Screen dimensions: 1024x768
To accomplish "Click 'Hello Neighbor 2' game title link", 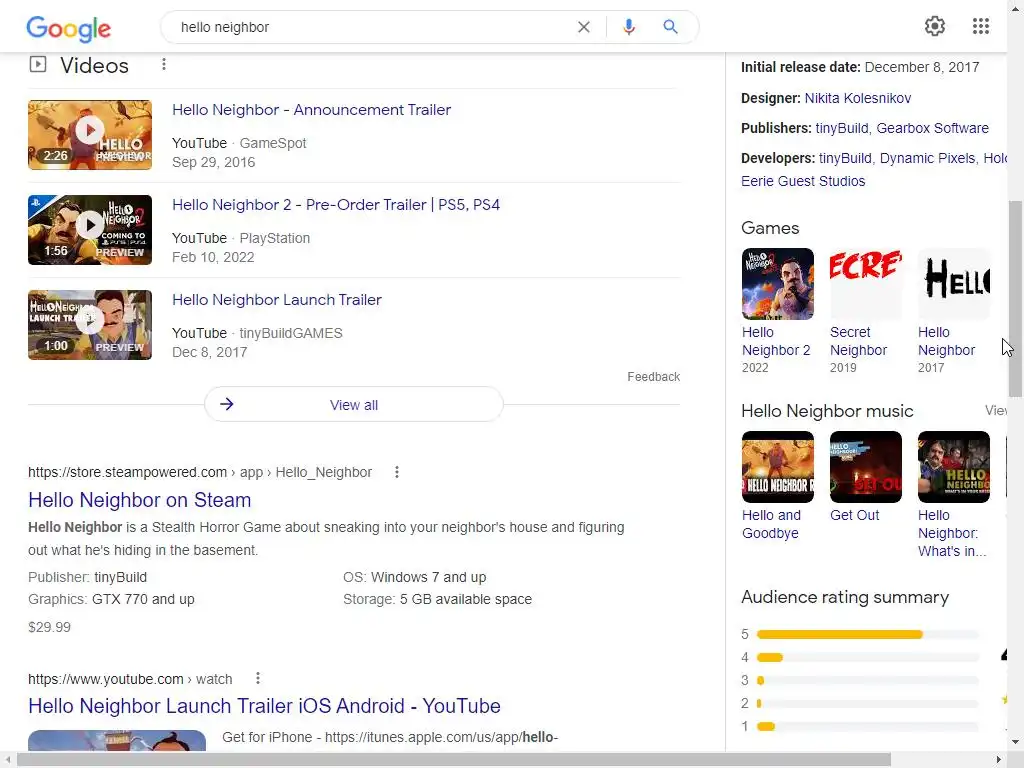I will click(776, 341).
